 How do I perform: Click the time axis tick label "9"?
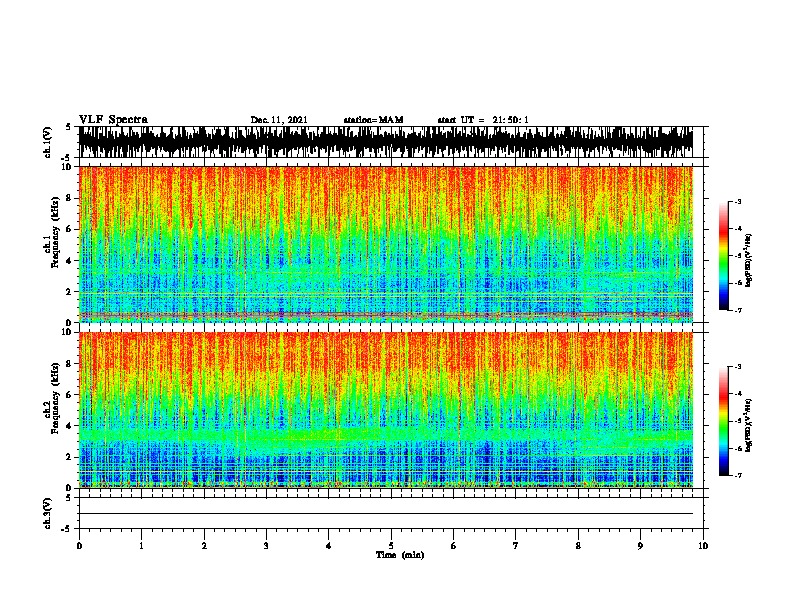[x=640, y=545]
